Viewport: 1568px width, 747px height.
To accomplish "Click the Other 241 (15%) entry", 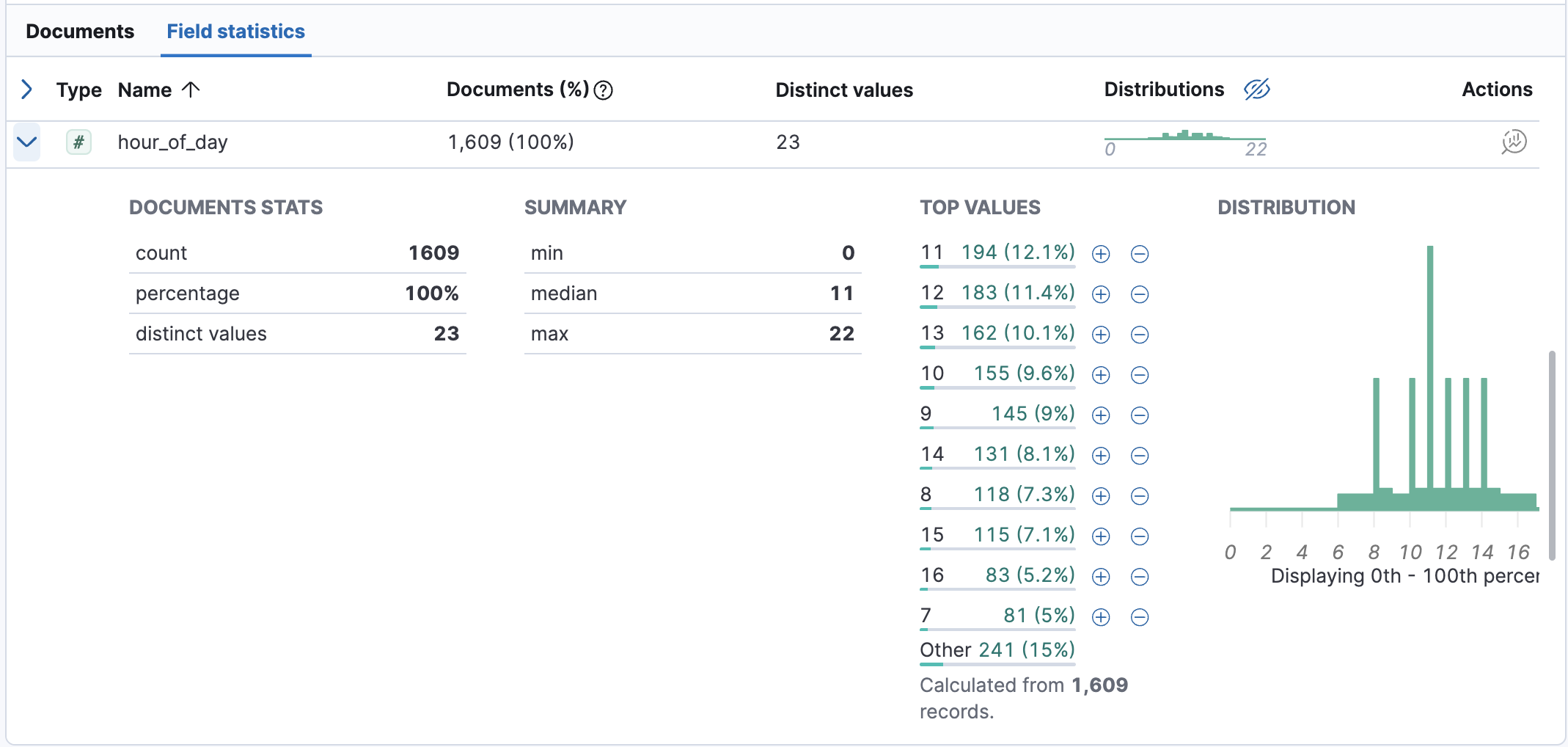I will [996, 649].
